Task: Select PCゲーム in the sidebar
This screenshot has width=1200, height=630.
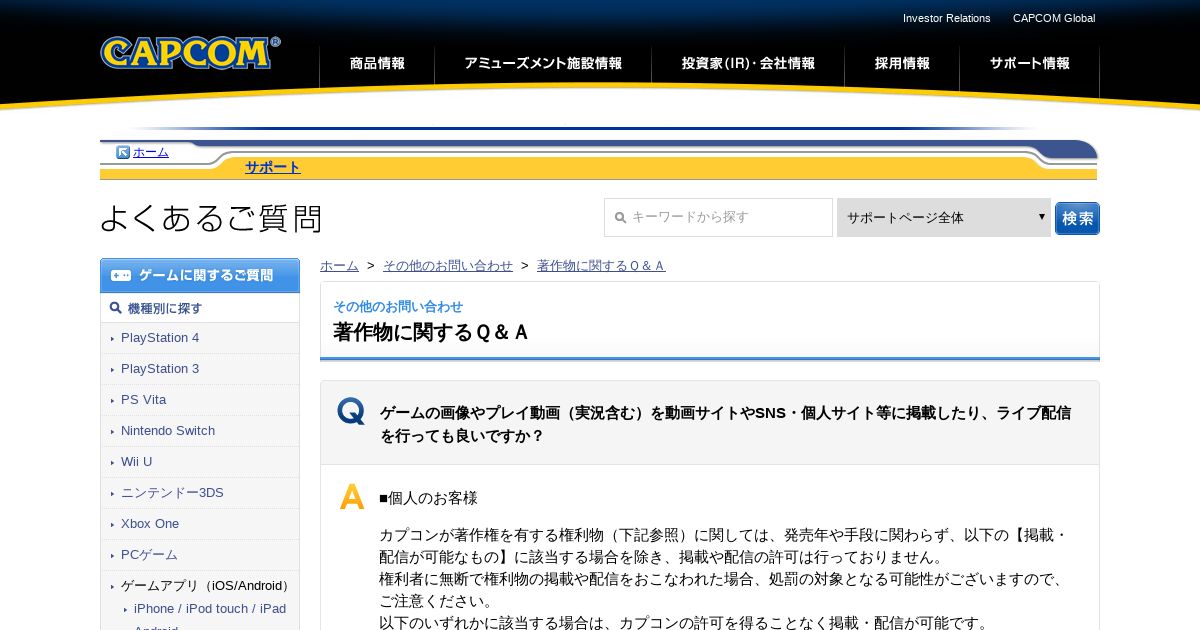Action: click(x=149, y=555)
